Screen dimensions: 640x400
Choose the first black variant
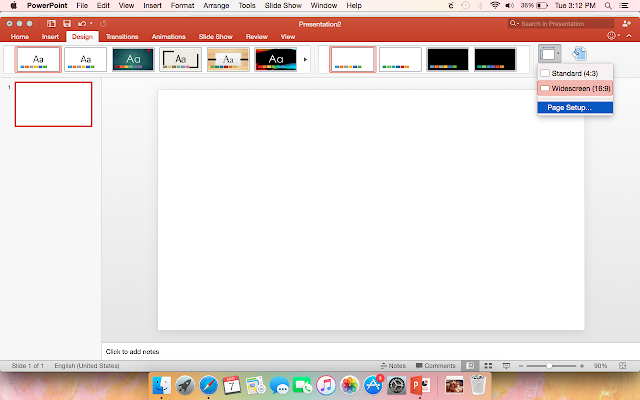(448, 60)
